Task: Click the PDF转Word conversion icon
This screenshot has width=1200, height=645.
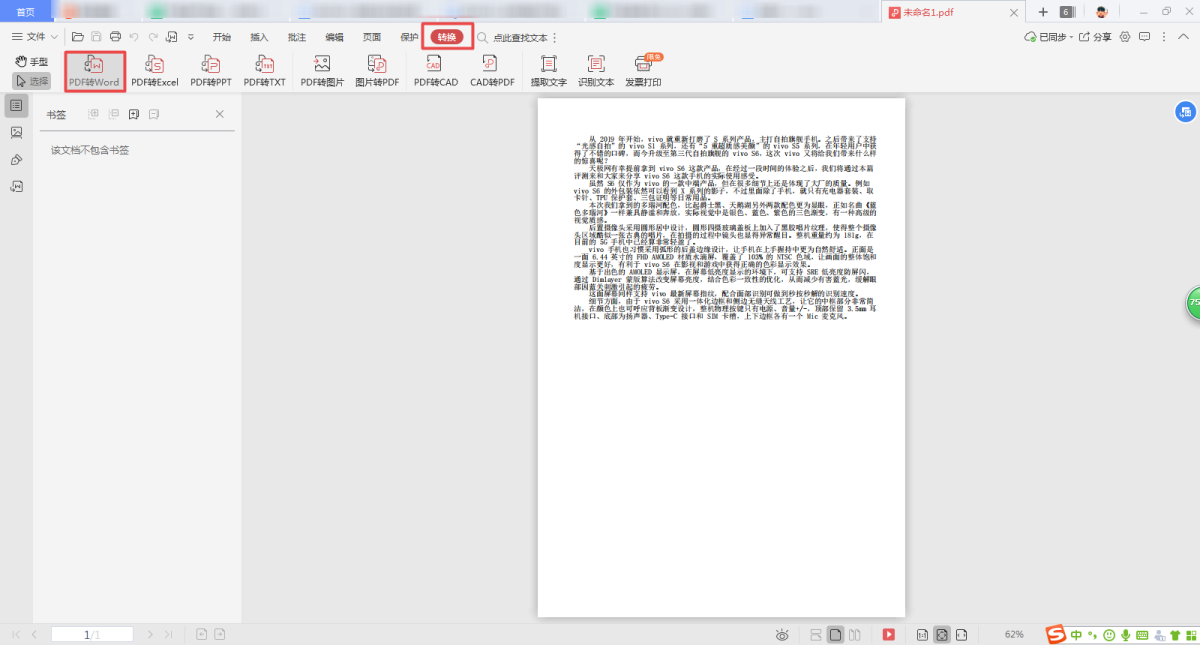Action: (x=94, y=71)
